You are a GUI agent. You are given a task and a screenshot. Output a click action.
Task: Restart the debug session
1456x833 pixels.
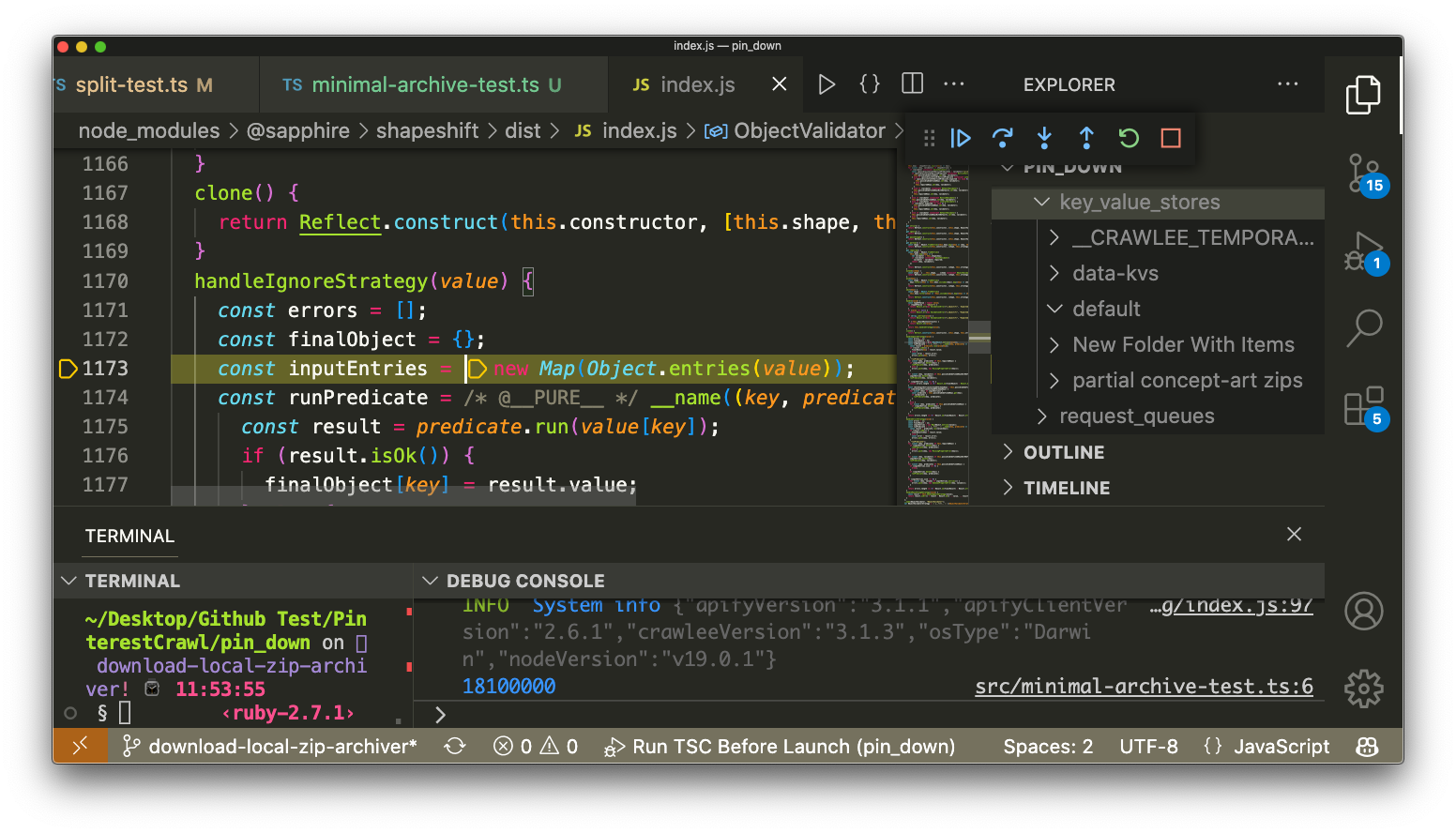click(1129, 138)
